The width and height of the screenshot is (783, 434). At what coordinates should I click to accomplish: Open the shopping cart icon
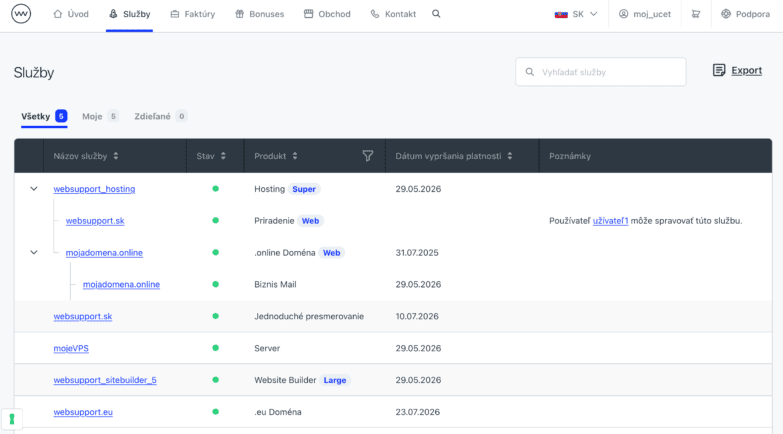point(696,14)
